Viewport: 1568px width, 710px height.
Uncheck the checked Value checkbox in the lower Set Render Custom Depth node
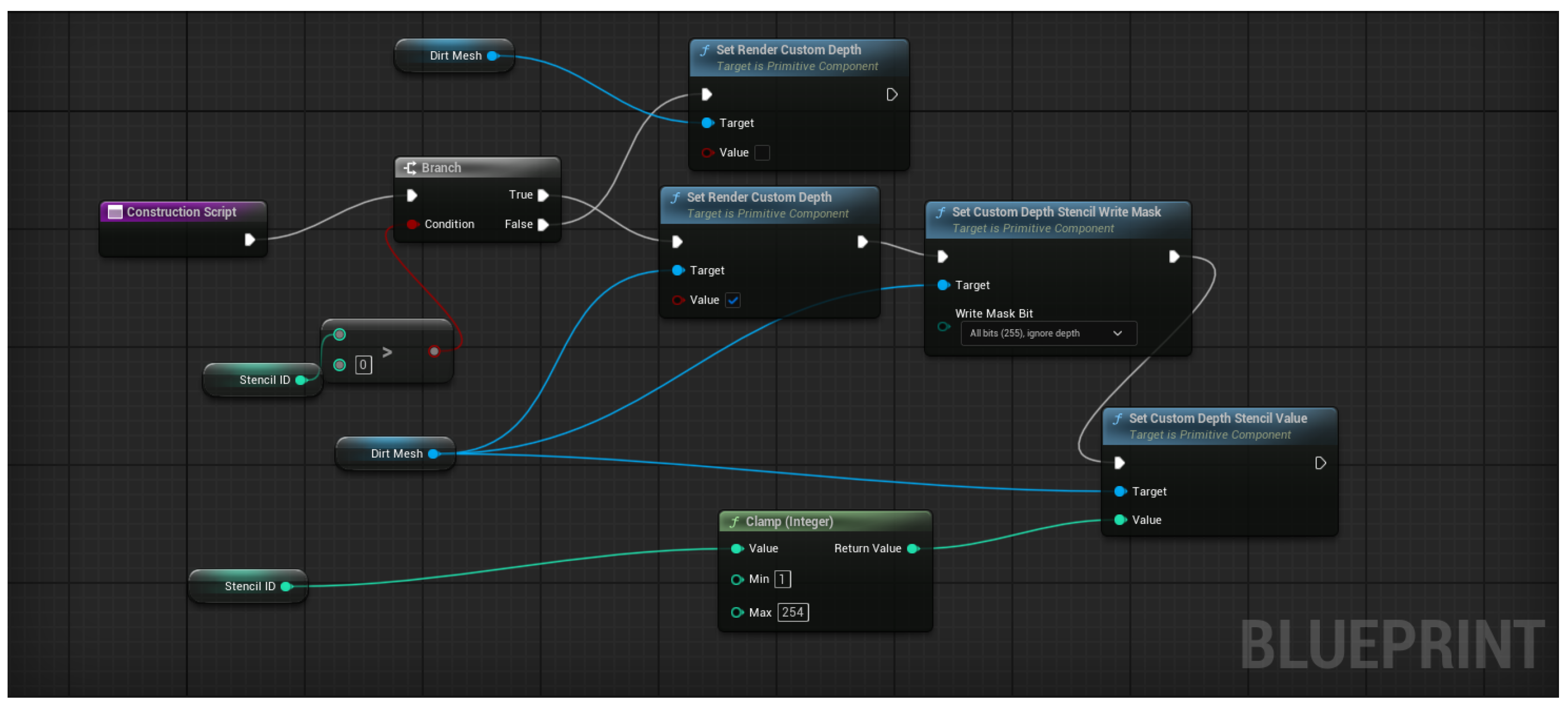point(733,300)
